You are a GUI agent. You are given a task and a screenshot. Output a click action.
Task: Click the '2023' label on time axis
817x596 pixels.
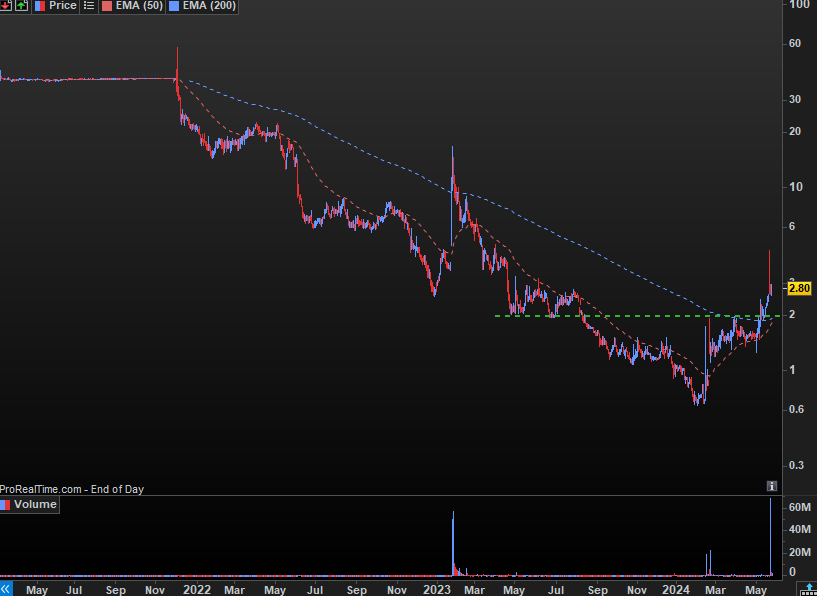[x=437, y=590]
